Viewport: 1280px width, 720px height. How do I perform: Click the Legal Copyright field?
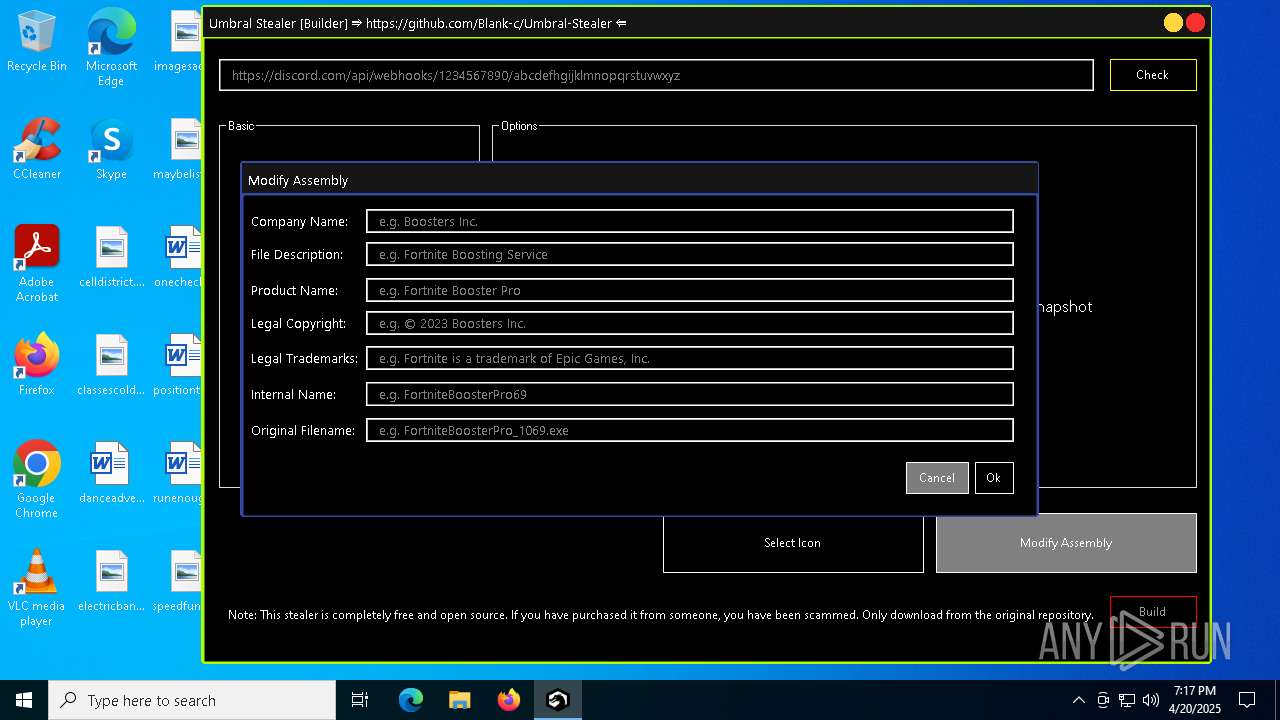pyautogui.click(x=690, y=323)
